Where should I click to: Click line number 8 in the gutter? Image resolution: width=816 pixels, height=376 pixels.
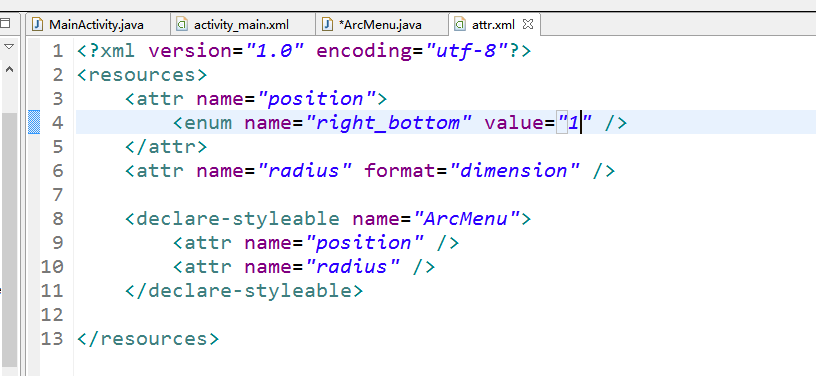point(57,218)
